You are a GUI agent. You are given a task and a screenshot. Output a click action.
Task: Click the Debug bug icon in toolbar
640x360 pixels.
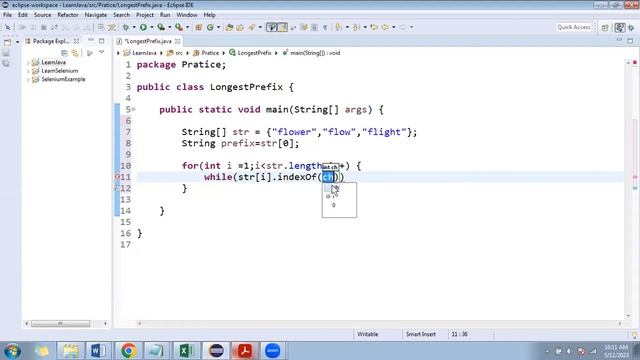(126, 27)
